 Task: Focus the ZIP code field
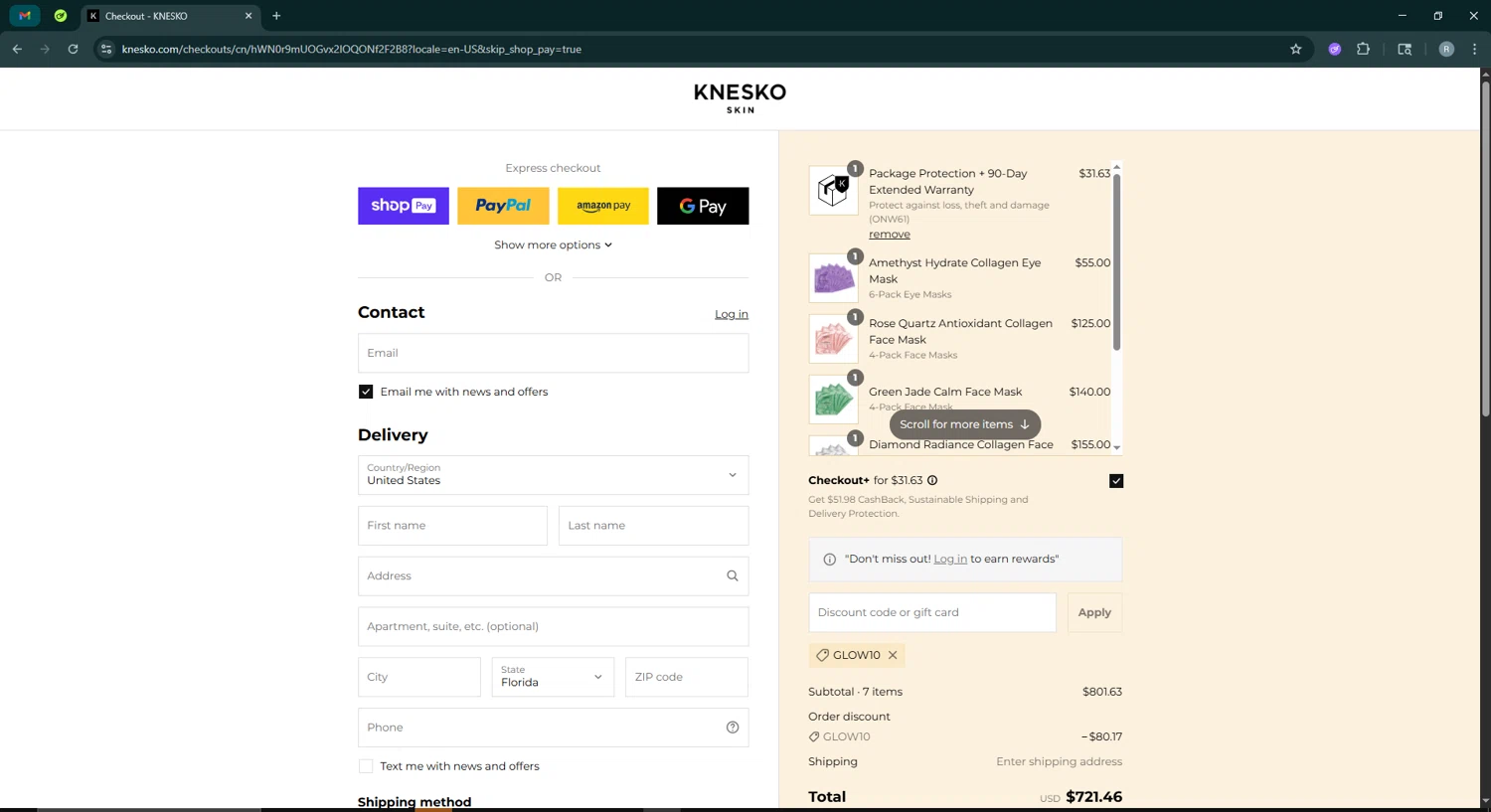click(x=686, y=677)
